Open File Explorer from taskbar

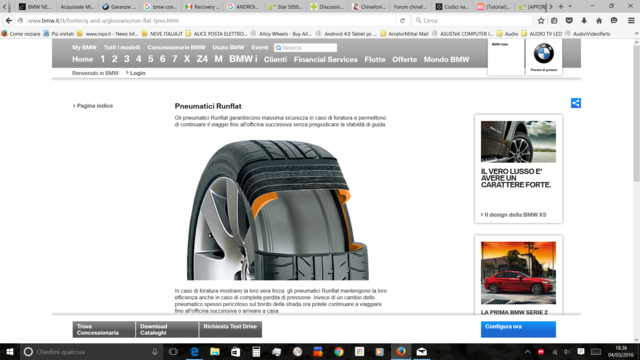215,352
